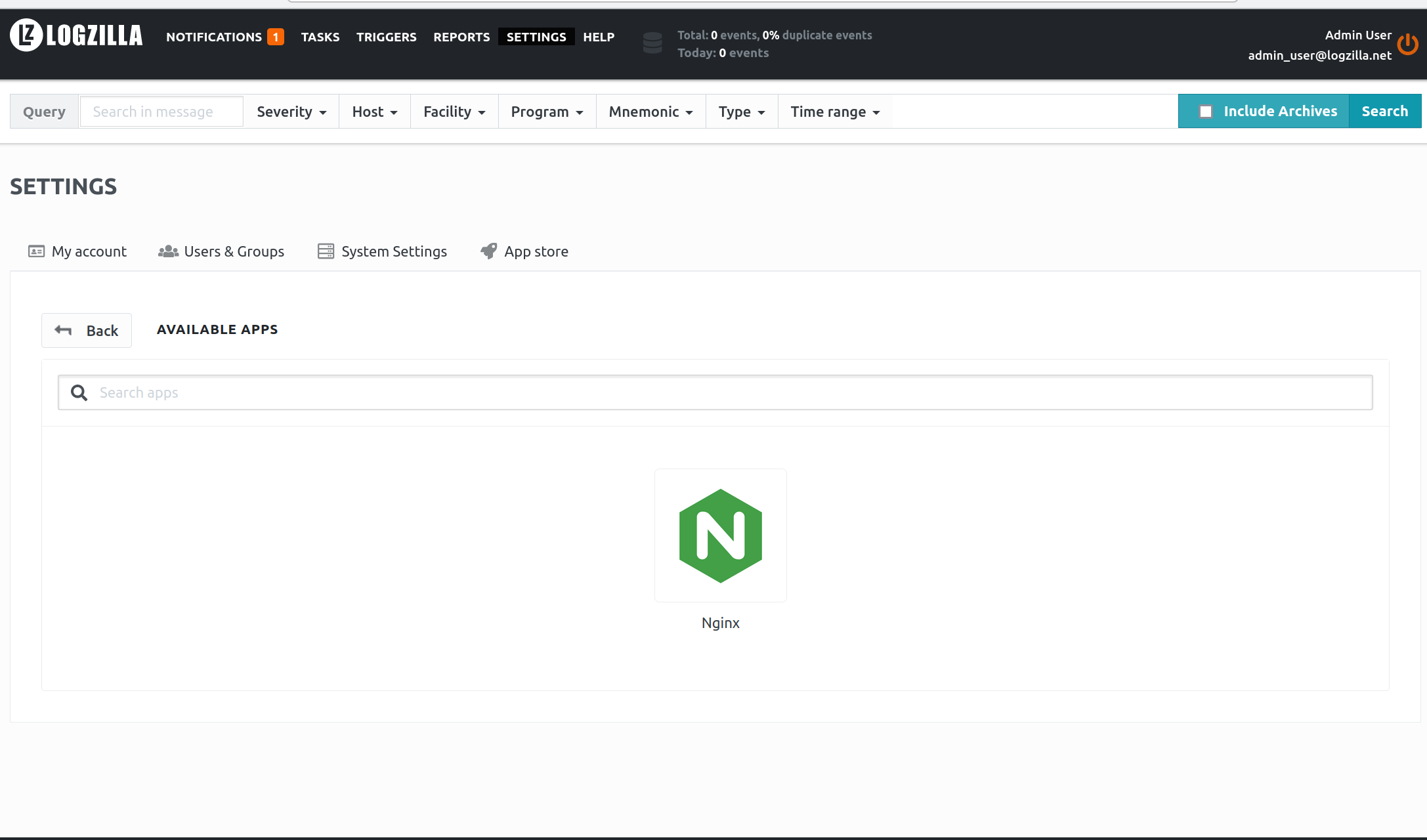The height and width of the screenshot is (840, 1427).
Task: Click the My account card icon
Action: (36, 251)
